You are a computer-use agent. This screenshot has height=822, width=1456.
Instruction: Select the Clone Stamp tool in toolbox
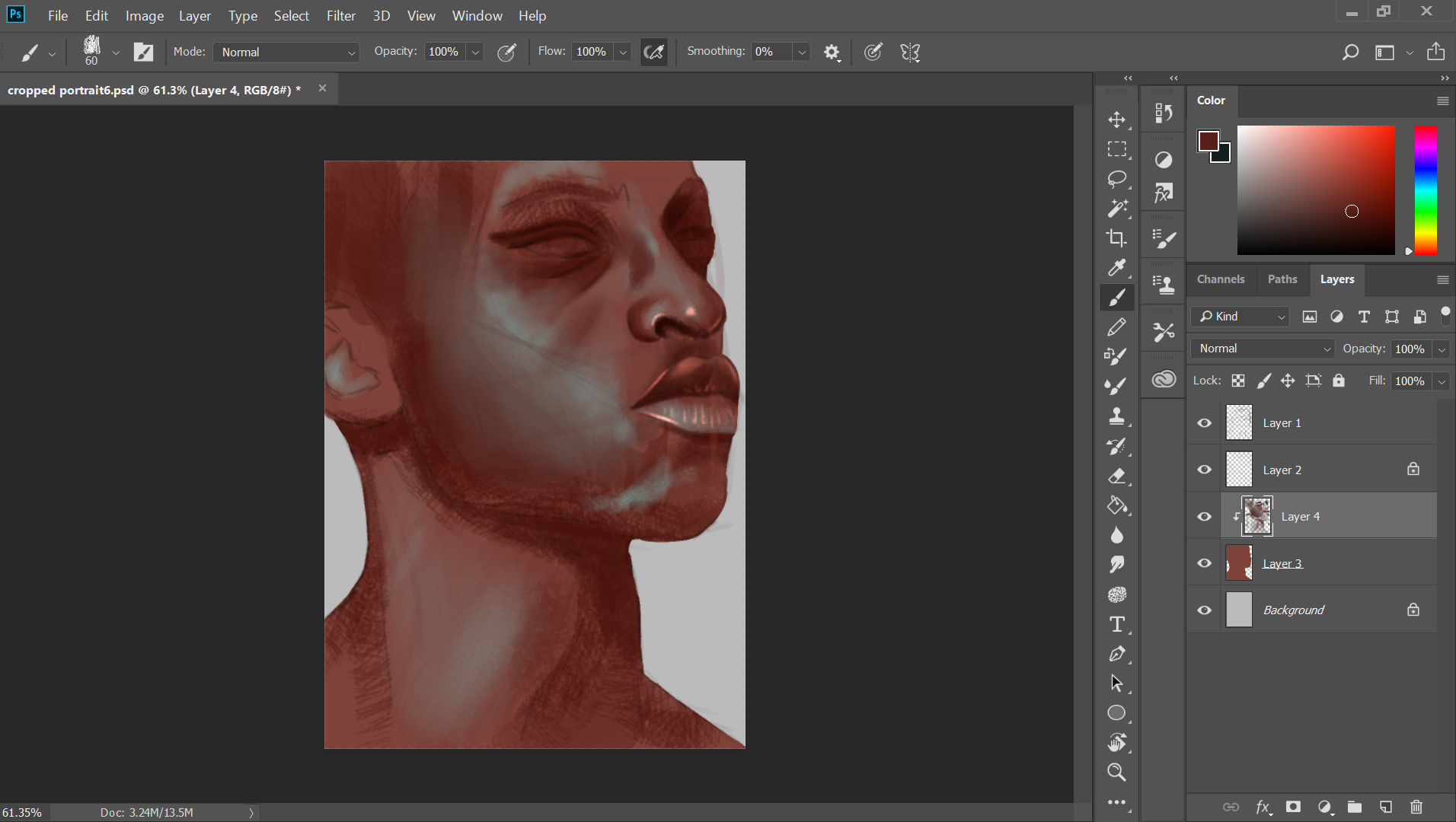click(x=1116, y=416)
